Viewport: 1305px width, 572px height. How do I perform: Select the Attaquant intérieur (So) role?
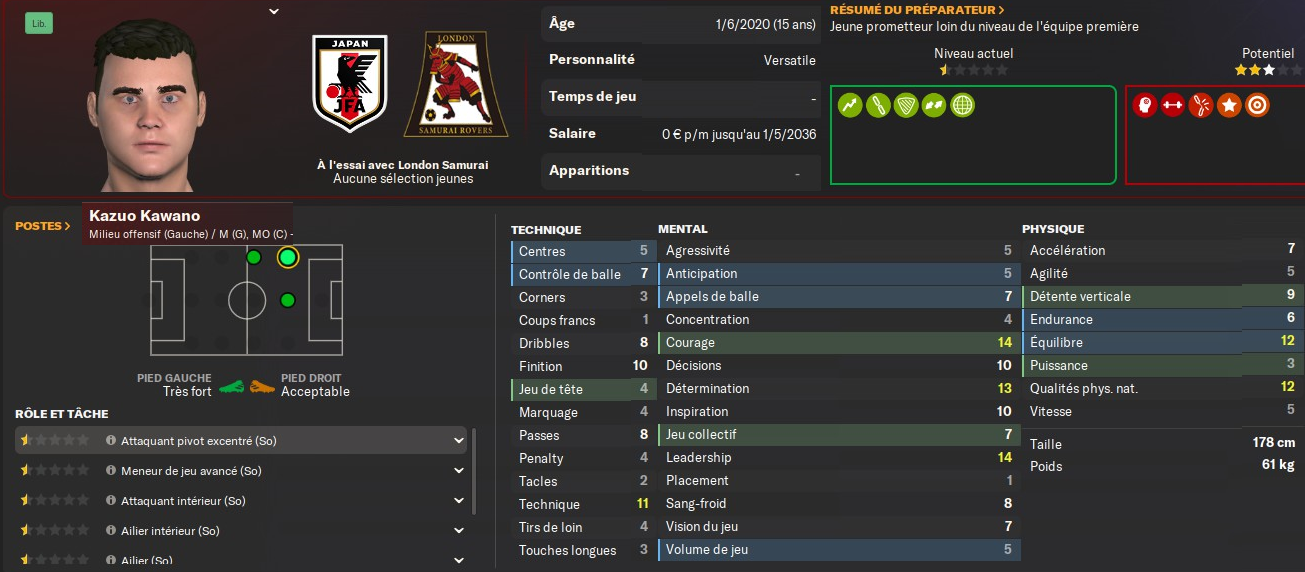point(182,500)
